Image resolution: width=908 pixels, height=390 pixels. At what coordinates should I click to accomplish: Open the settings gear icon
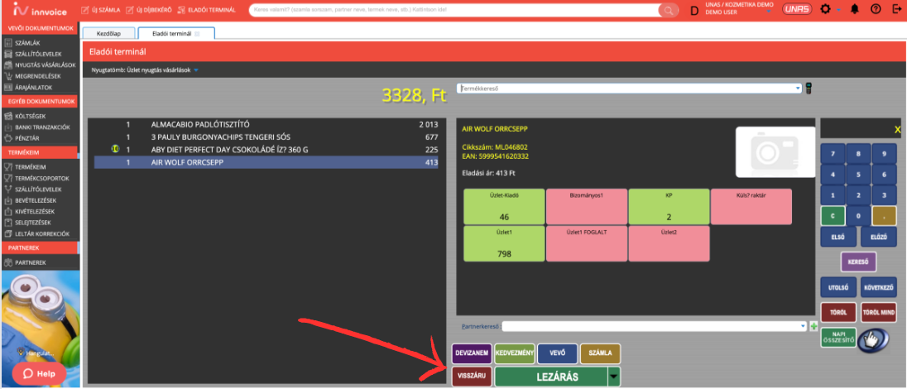point(826,9)
